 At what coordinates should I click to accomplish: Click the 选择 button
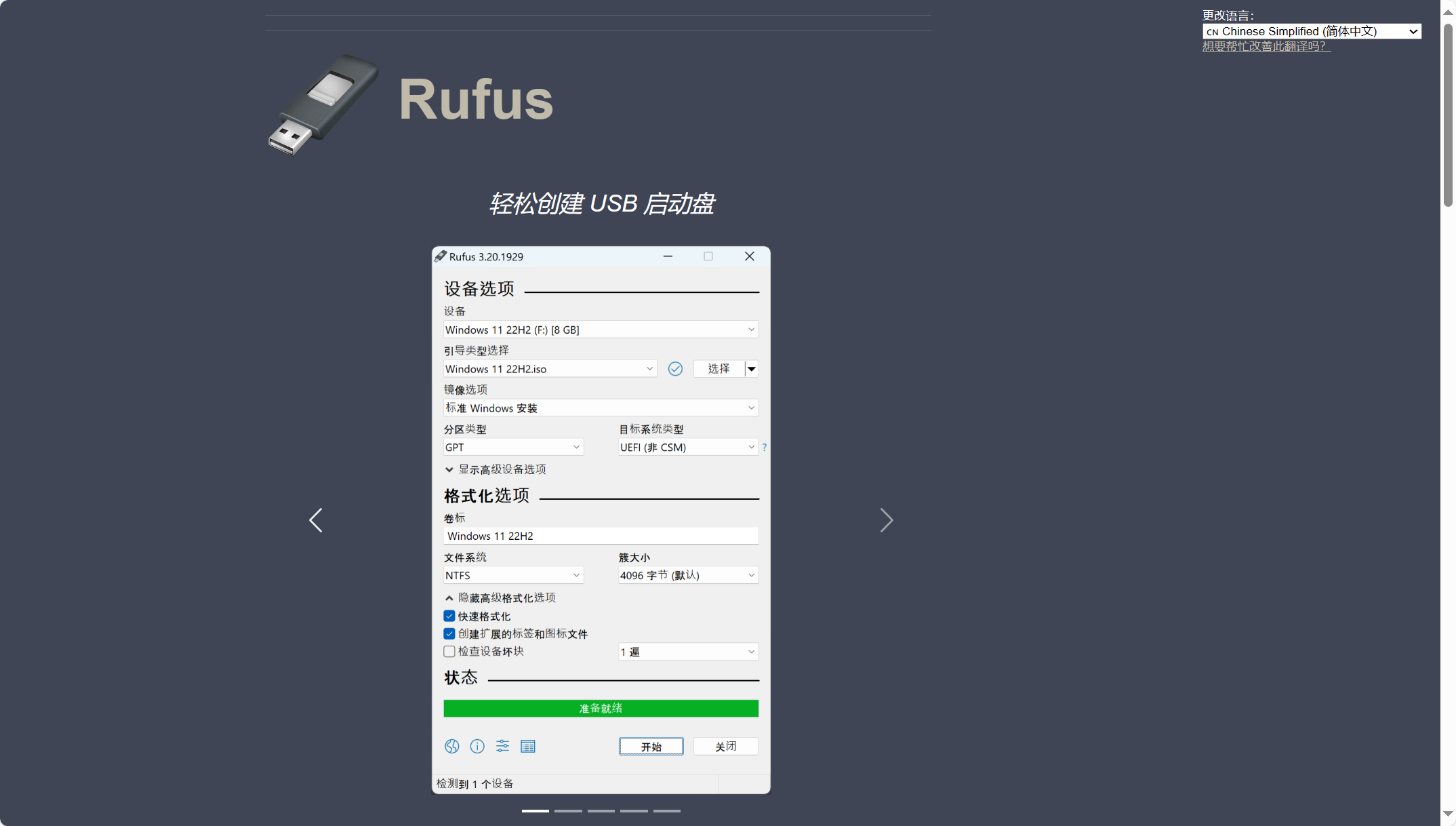coord(719,368)
